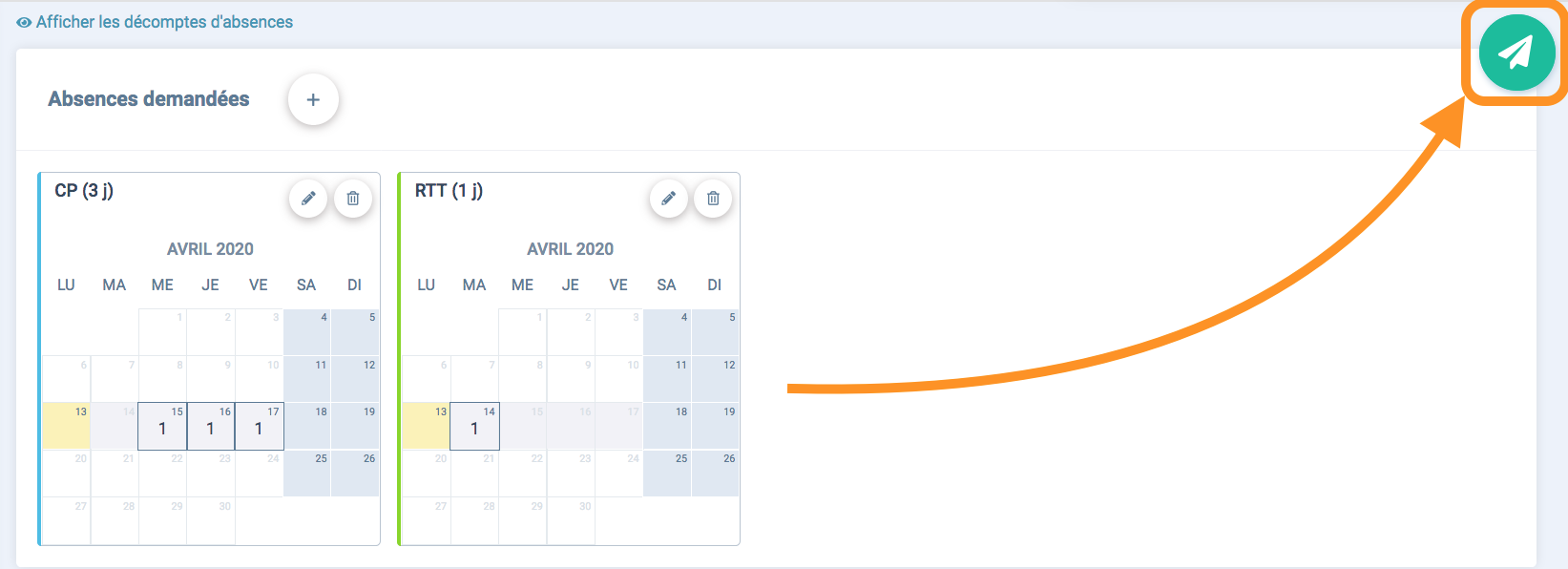The image size is (1568, 569).
Task: Click the Absences demandées heading
Action: pos(149,99)
